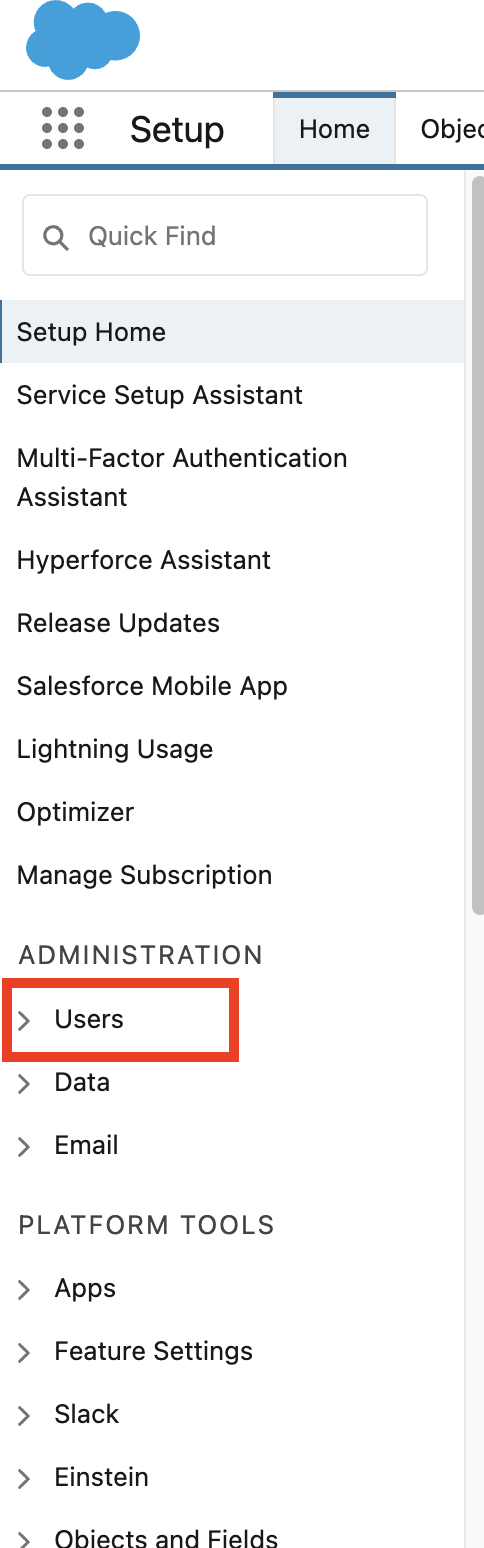Expand the Slack section chevron

(x=25, y=1415)
